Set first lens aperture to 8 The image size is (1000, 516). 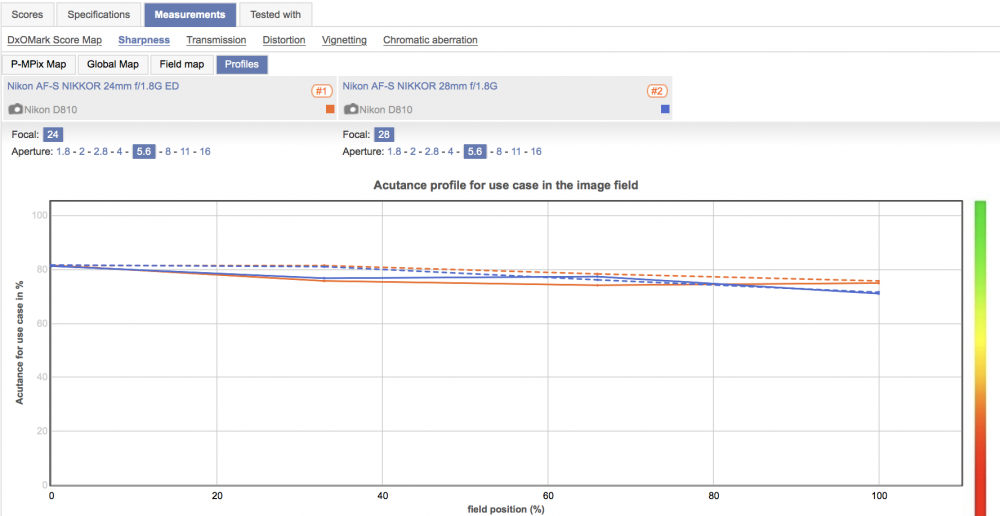click(x=168, y=152)
